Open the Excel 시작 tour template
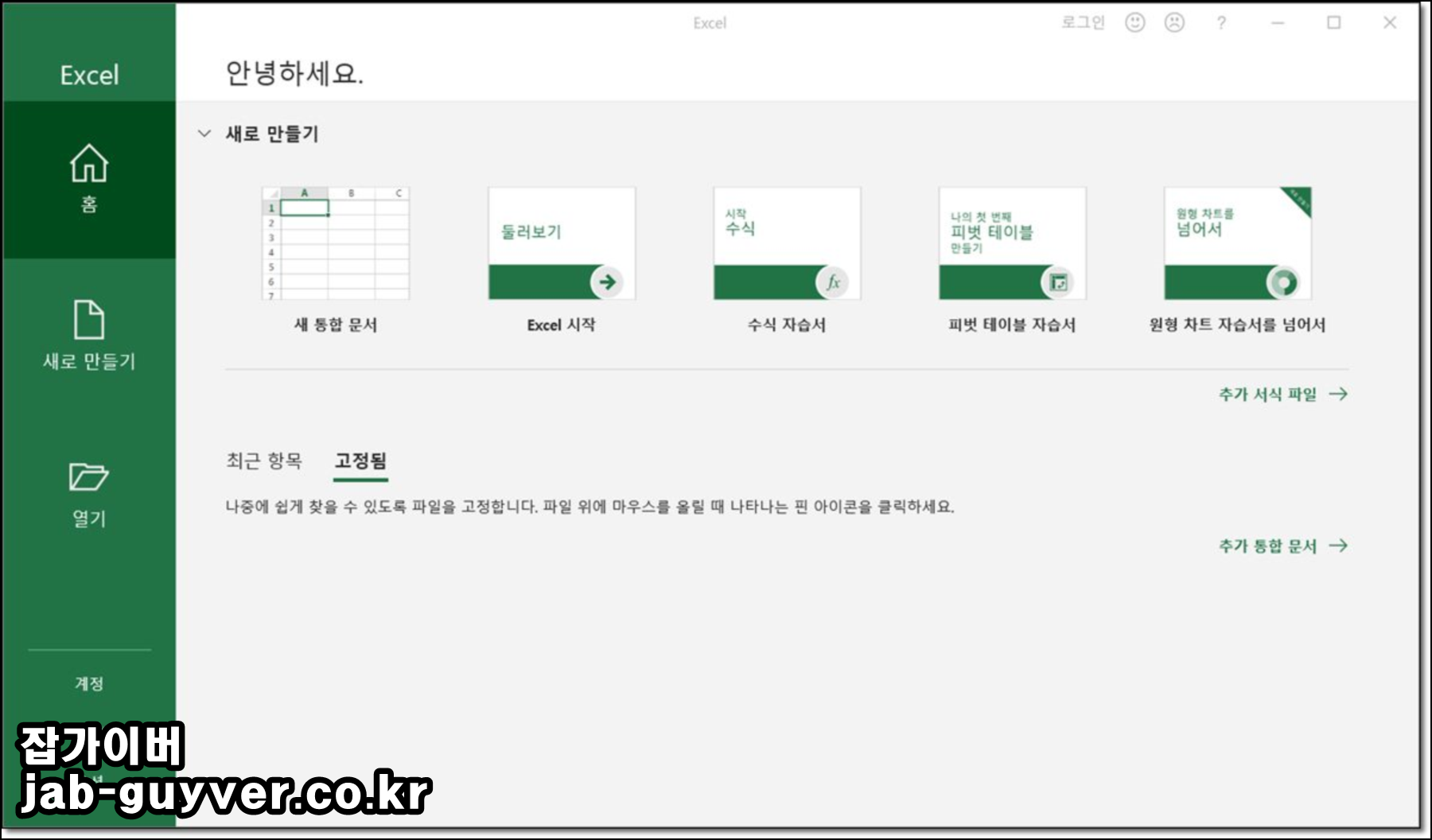The image size is (1432, 840). [562, 243]
